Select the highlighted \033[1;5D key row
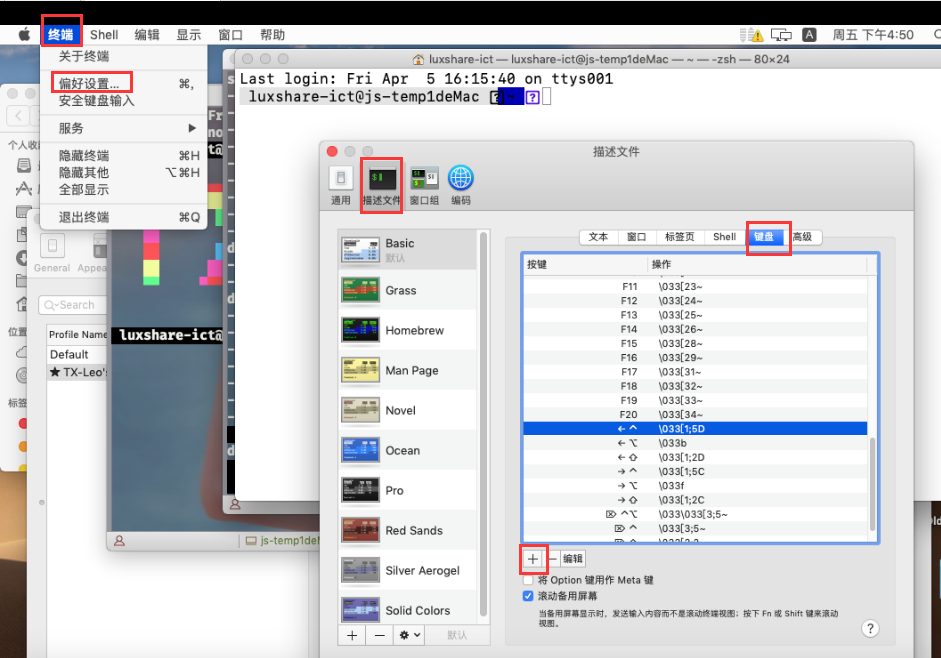Viewport: 941px width, 658px height. (696, 429)
